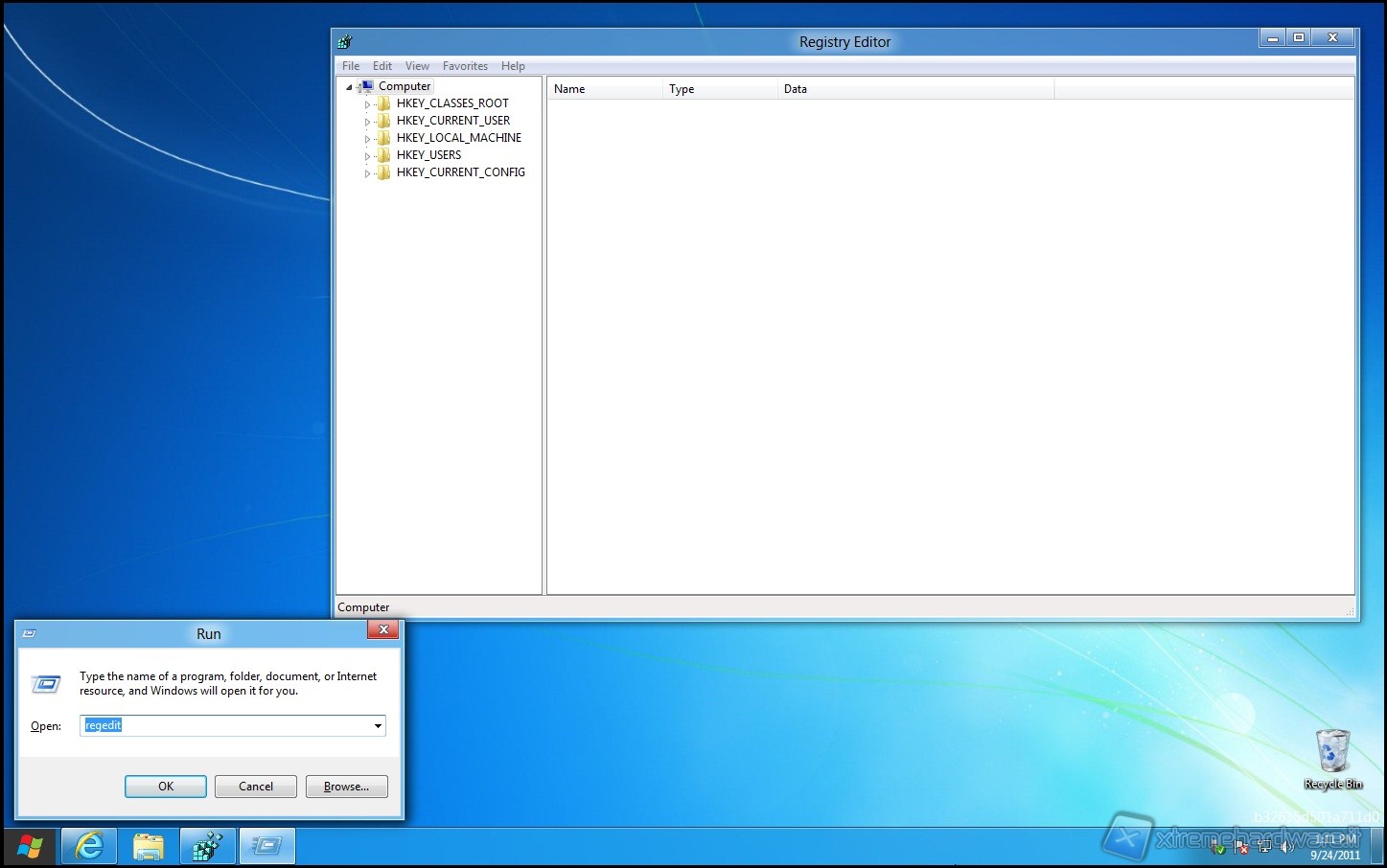Expand the HKEY_CURRENT_USER tree node
The height and width of the screenshot is (868, 1387).
click(367, 122)
